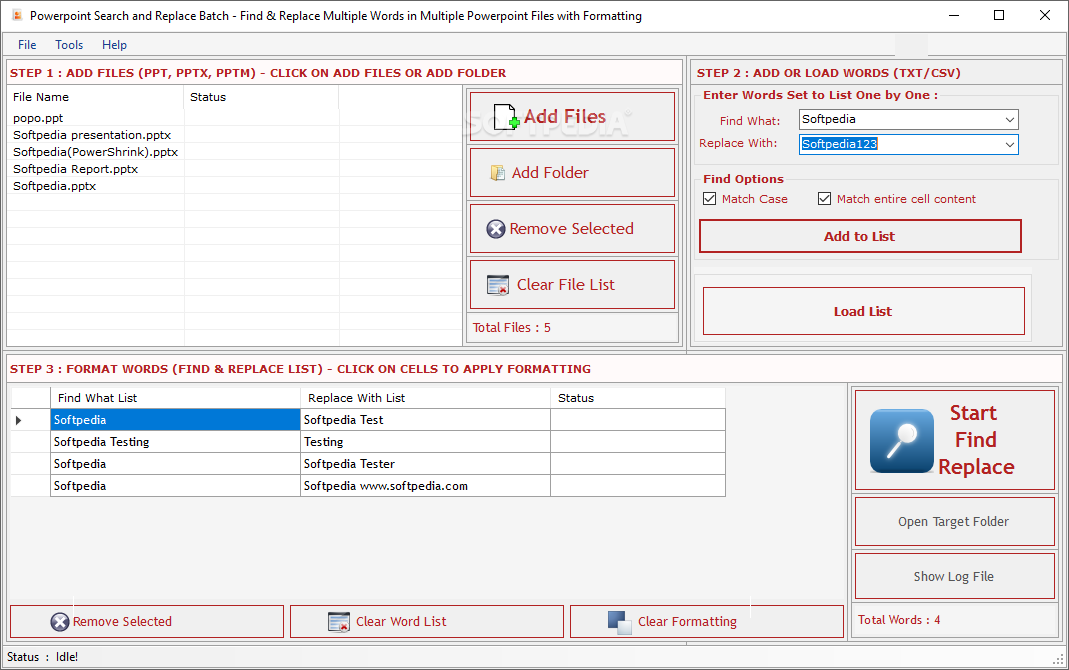Select the Softpedia Testing cell
Image resolution: width=1069 pixels, height=670 pixels.
point(175,442)
